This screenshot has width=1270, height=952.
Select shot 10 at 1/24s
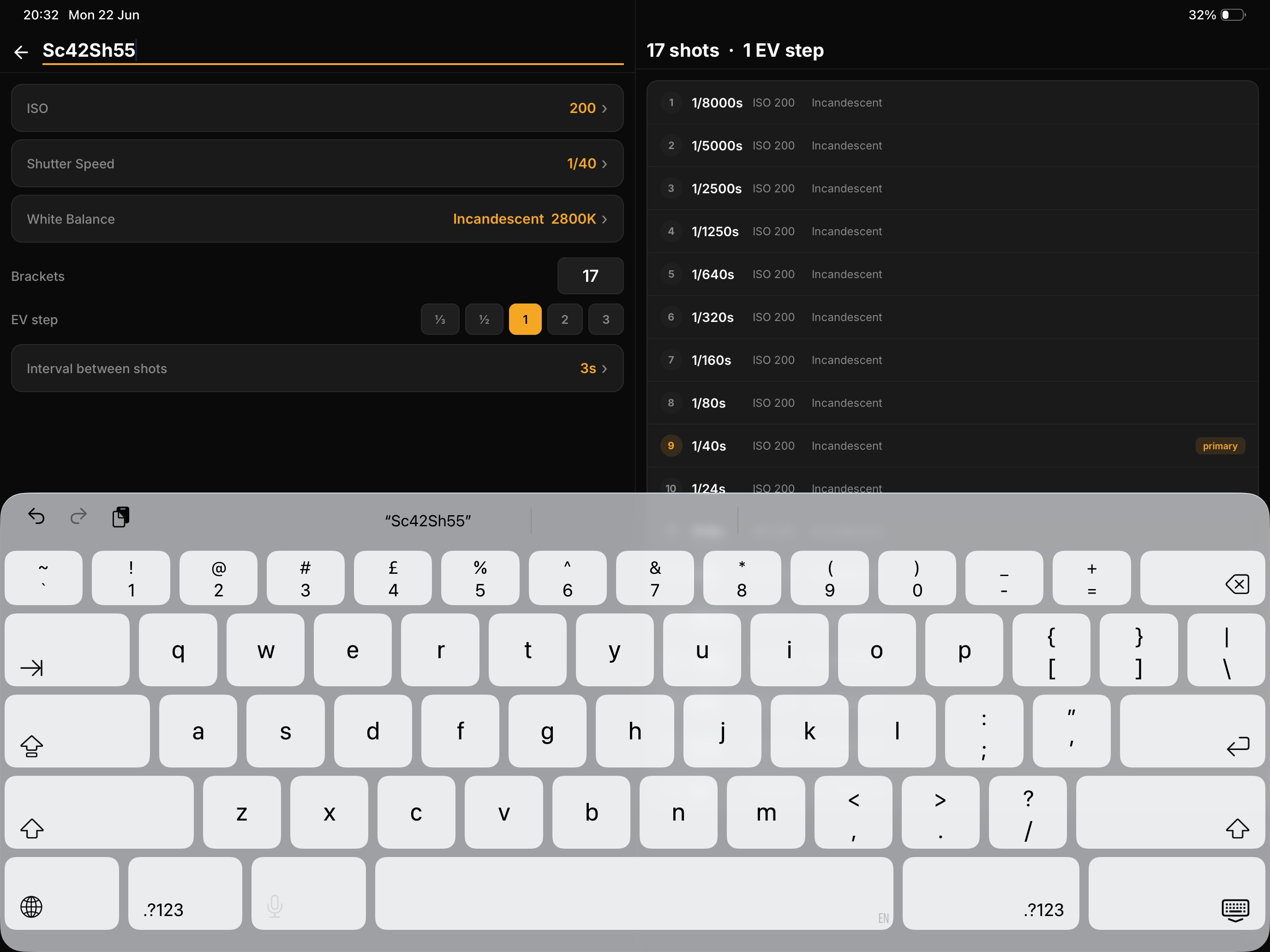pos(952,480)
